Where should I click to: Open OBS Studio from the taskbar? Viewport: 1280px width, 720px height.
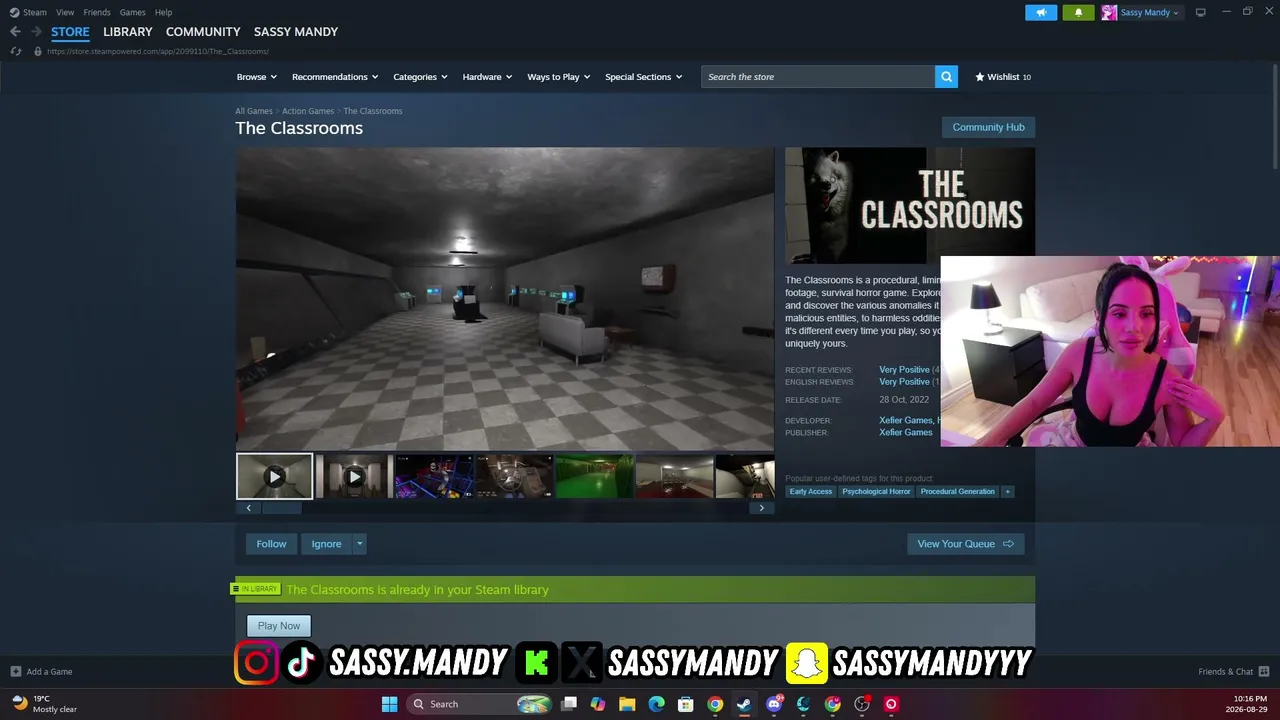pos(862,704)
